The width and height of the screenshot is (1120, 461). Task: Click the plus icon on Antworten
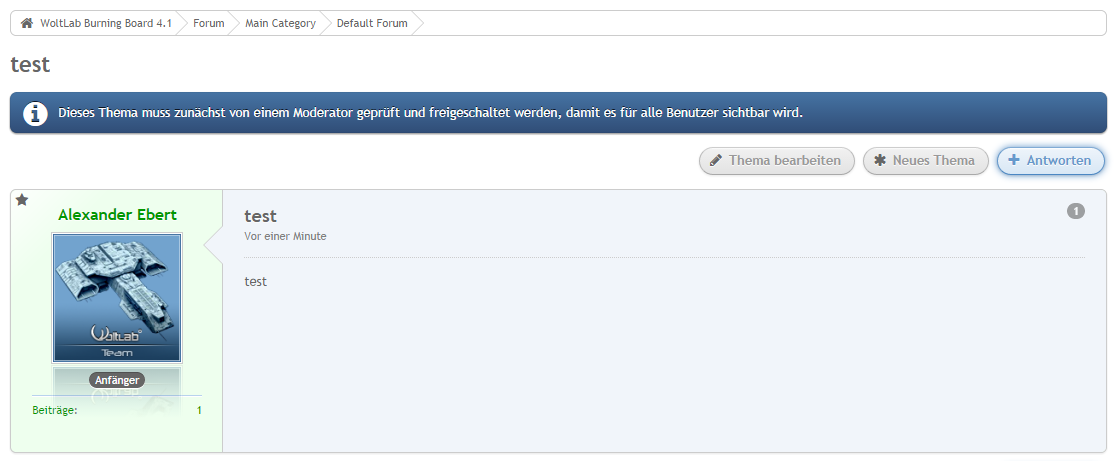click(1014, 160)
